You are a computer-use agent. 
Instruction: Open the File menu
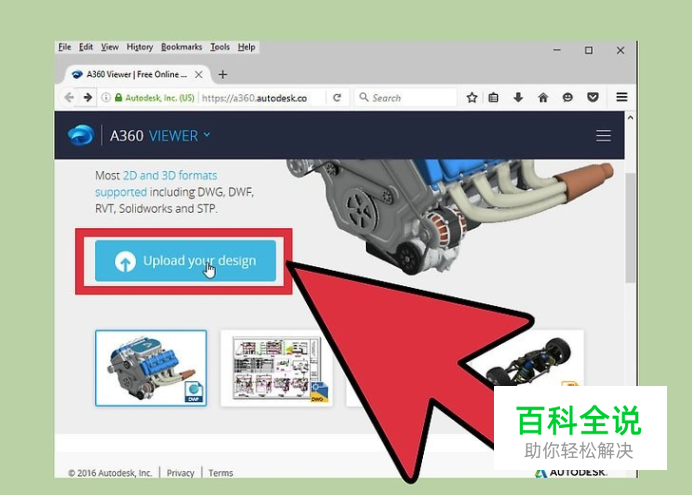[x=64, y=47]
